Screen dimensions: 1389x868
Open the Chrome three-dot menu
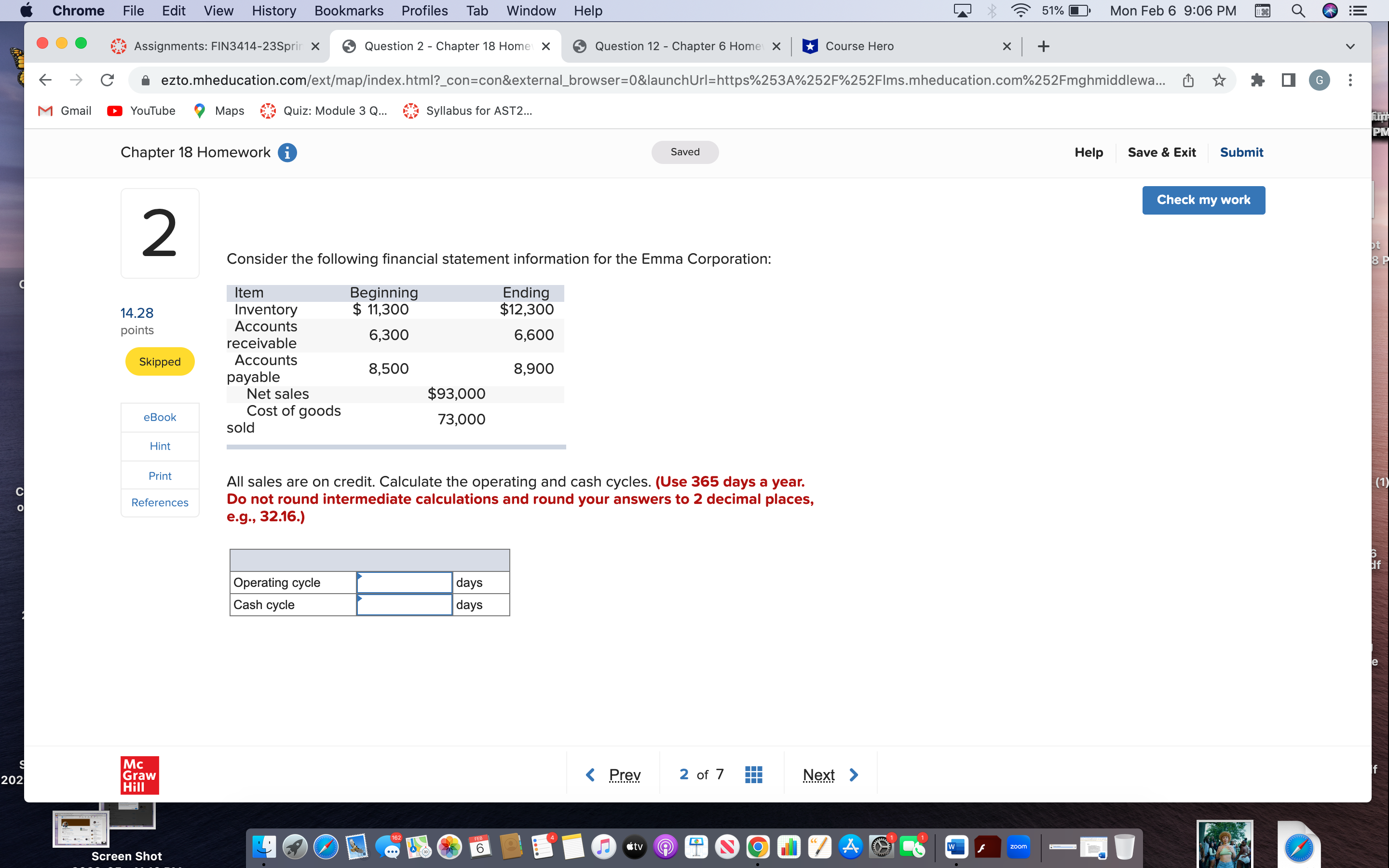point(1350,80)
